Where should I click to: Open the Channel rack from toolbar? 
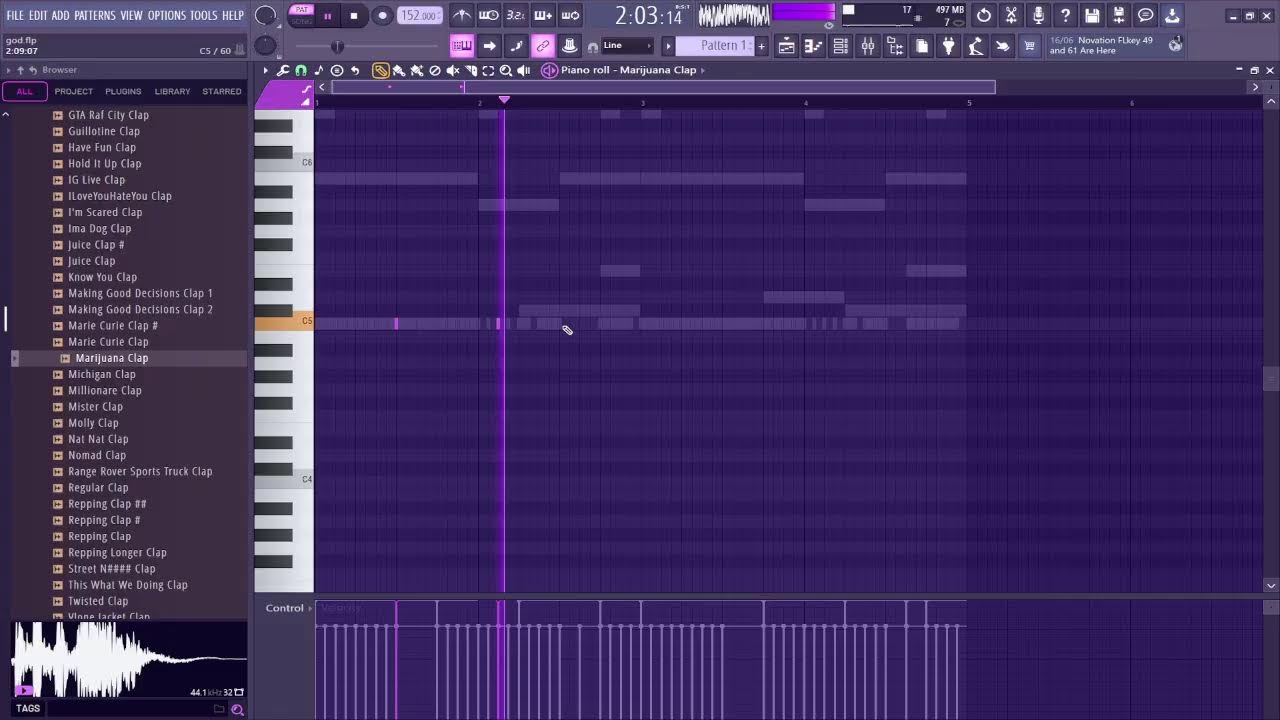pyautogui.click(x=840, y=46)
